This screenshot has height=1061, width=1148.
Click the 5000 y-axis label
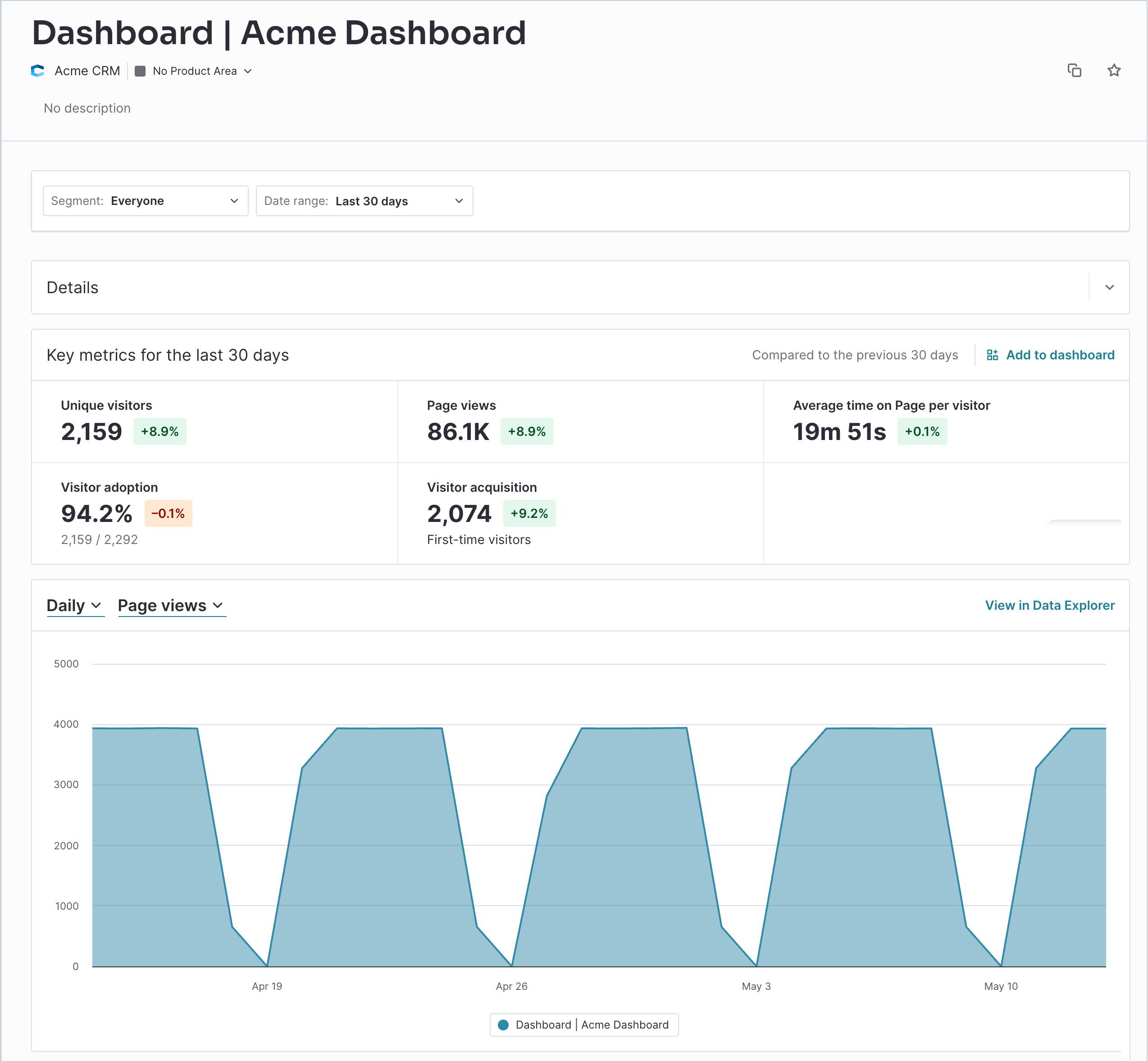[x=66, y=664]
